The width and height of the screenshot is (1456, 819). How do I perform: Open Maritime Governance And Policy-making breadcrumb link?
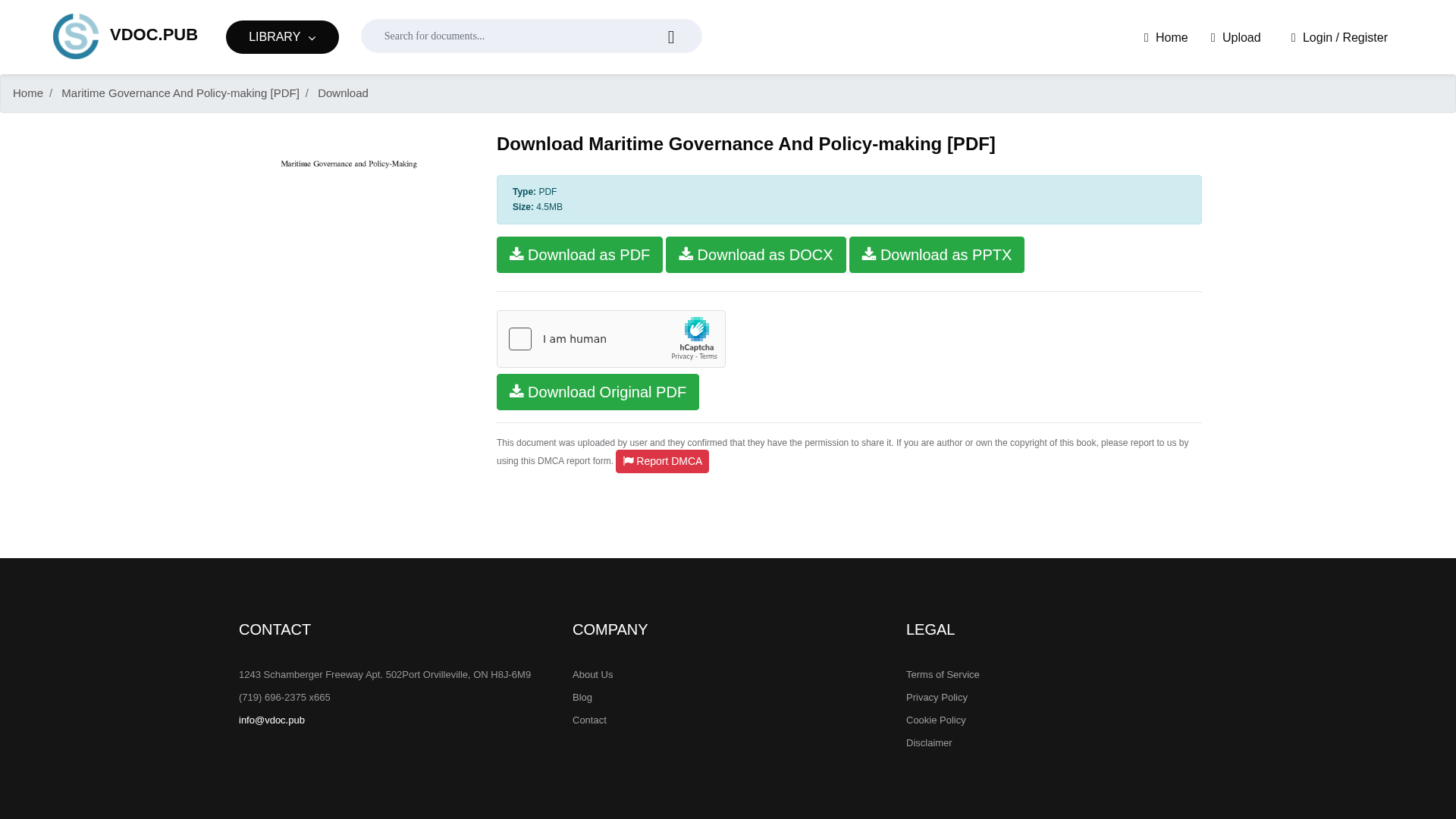point(180,93)
